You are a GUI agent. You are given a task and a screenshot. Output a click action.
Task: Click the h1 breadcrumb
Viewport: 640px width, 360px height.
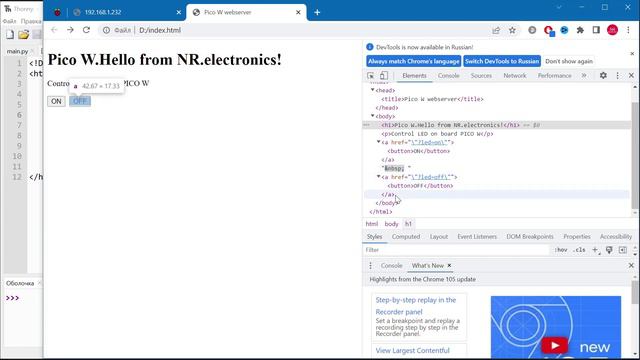[408, 224]
